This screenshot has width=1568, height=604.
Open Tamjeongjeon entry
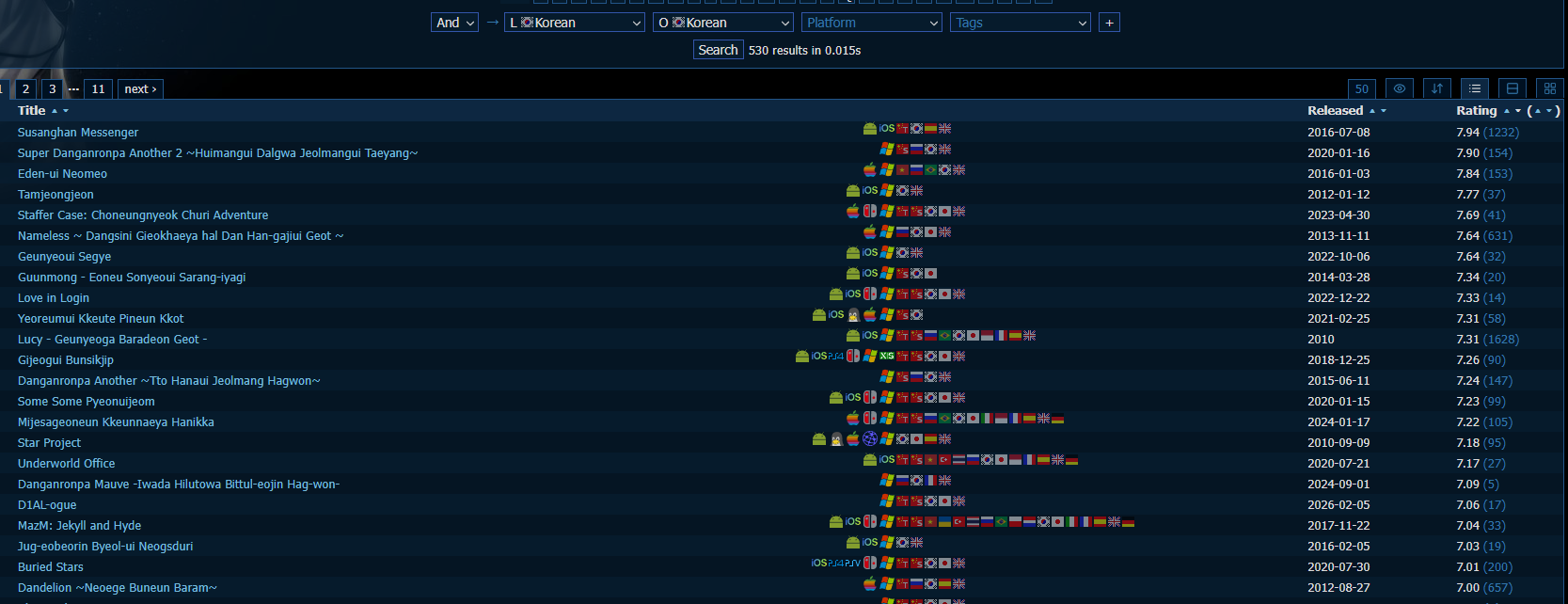click(x=55, y=195)
